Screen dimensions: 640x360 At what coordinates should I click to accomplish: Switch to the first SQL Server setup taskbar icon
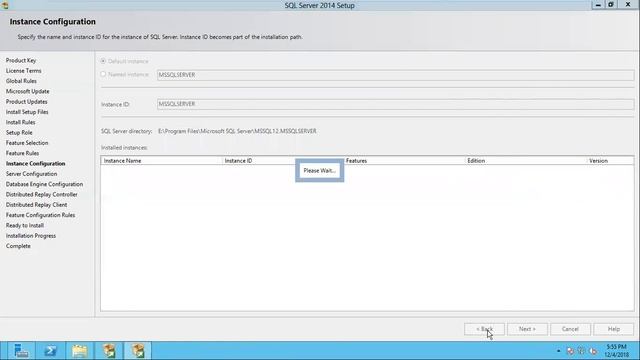tap(109, 351)
